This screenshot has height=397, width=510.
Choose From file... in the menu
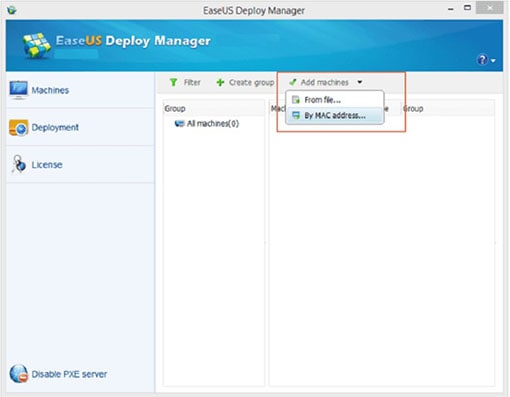(335, 100)
